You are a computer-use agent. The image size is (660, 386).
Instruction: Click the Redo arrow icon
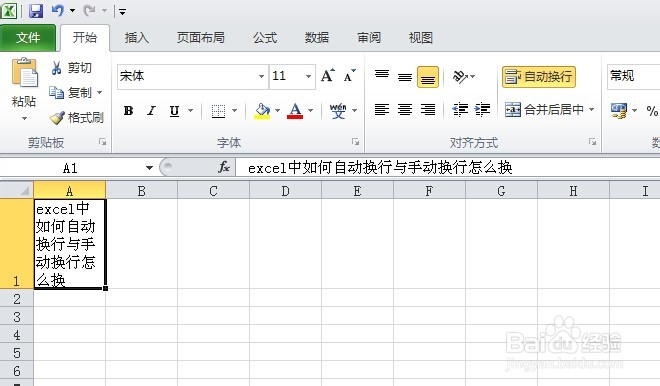pos(89,11)
